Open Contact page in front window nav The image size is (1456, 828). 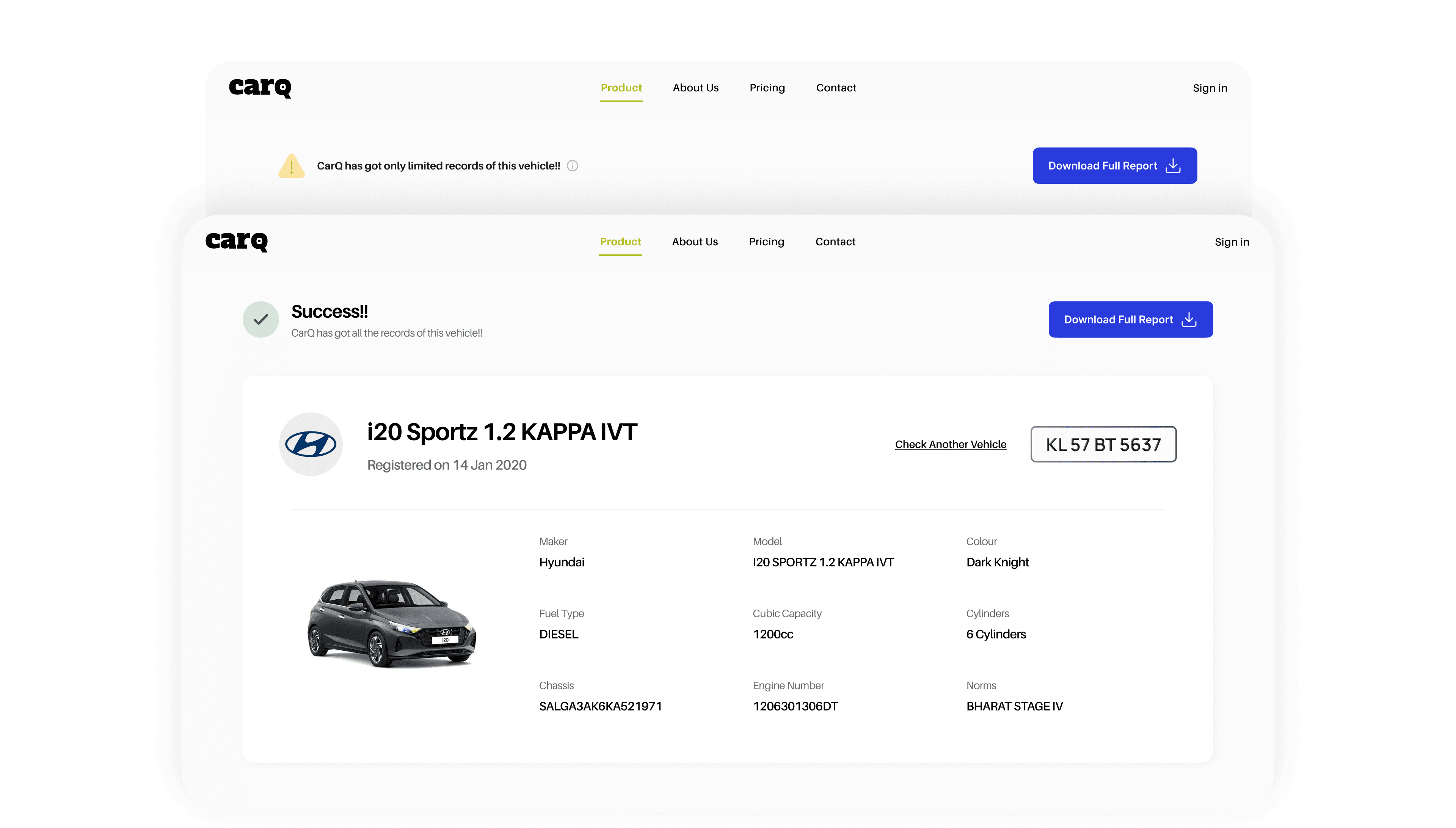tap(835, 242)
